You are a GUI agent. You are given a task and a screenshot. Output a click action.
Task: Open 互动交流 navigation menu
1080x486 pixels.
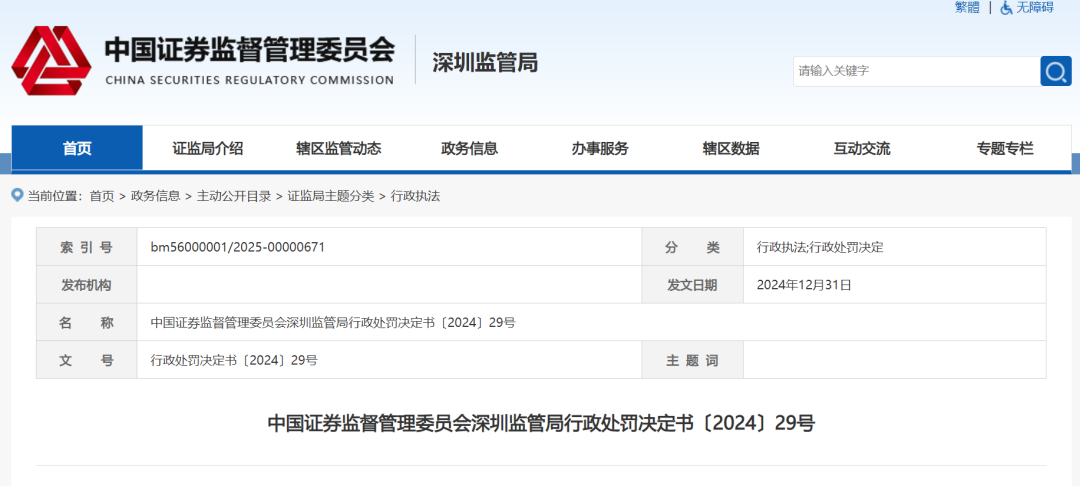pos(862,148)
